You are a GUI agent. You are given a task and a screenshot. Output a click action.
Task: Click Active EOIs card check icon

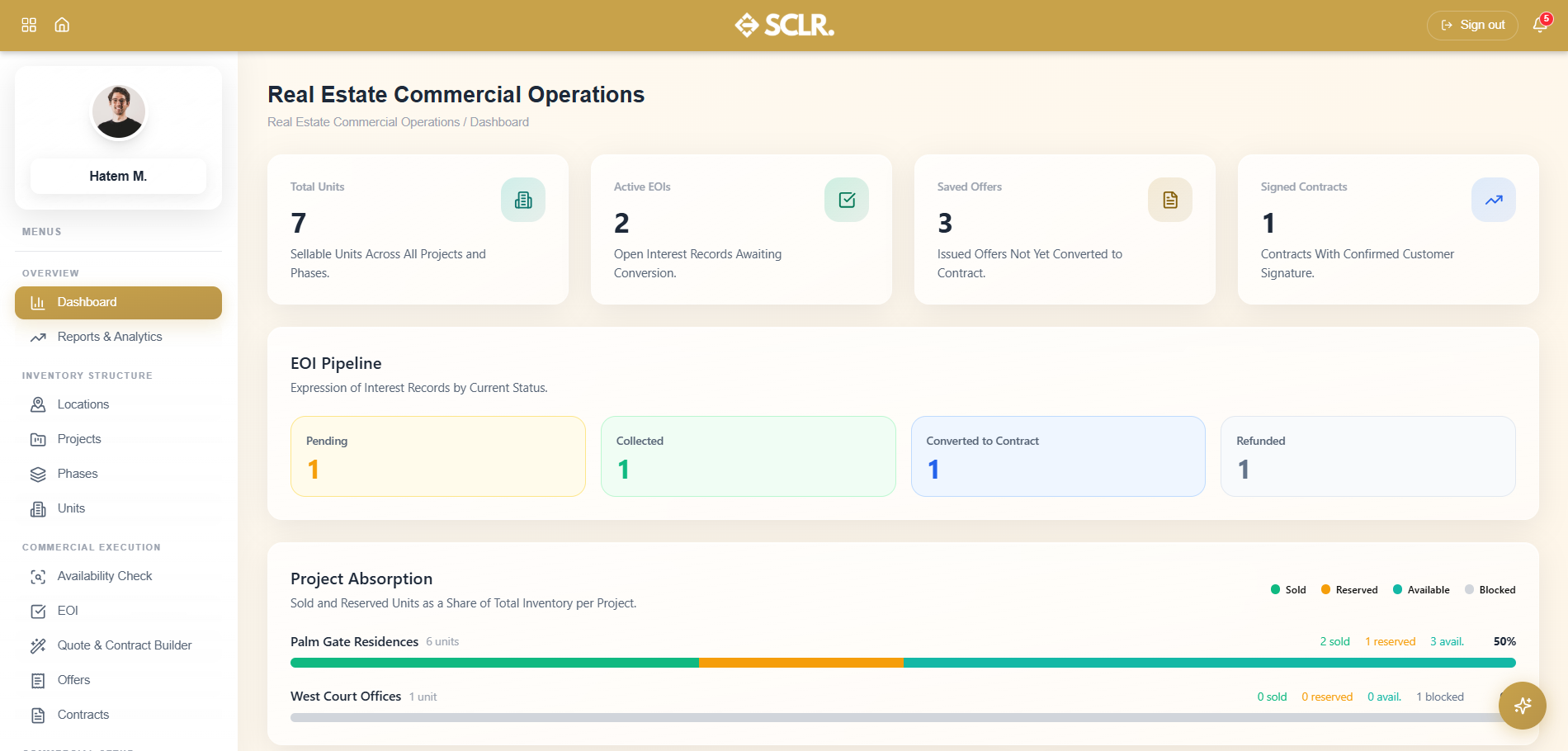pyautogui.click(x=847, y=200)
